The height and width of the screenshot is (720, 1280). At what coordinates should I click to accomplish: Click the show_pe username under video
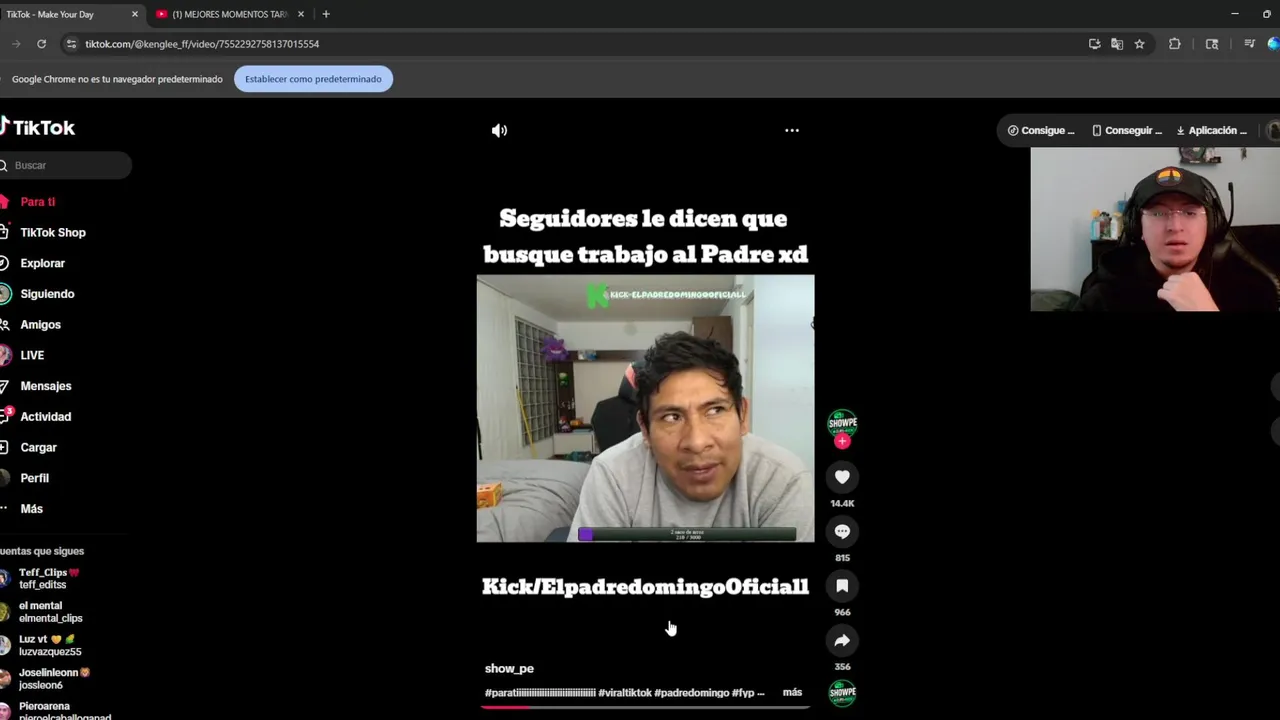pyautogui.click(x=509, y=668)
